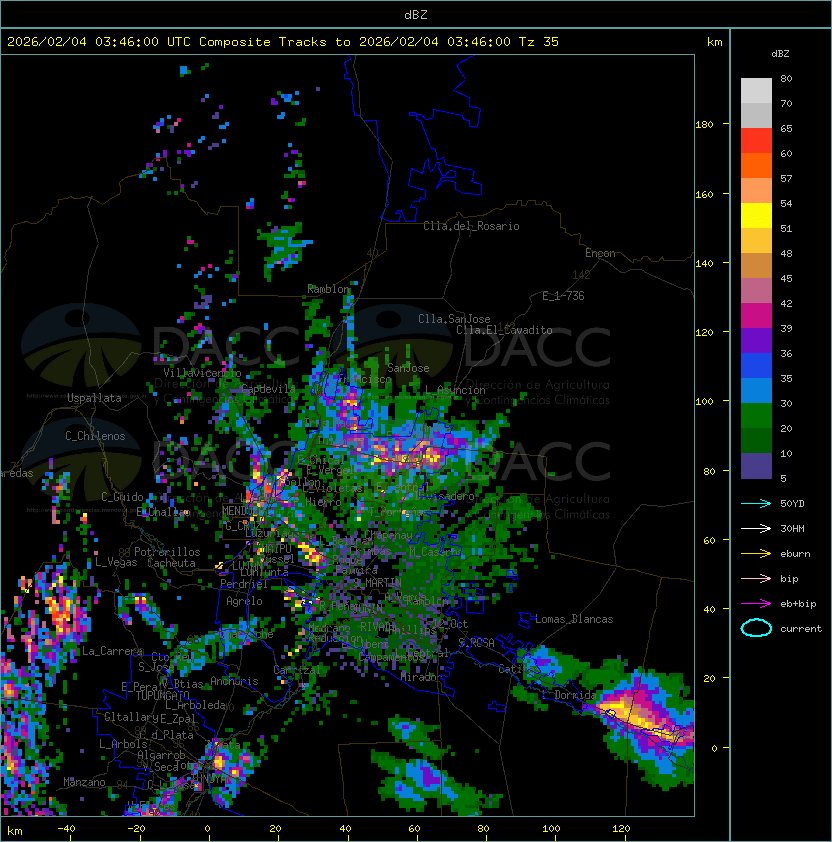Click the magenta eb+bip arrow legend icon
The width and height of the screenshot is (832, 842).
pyautogui.click(x=756, y=604)
